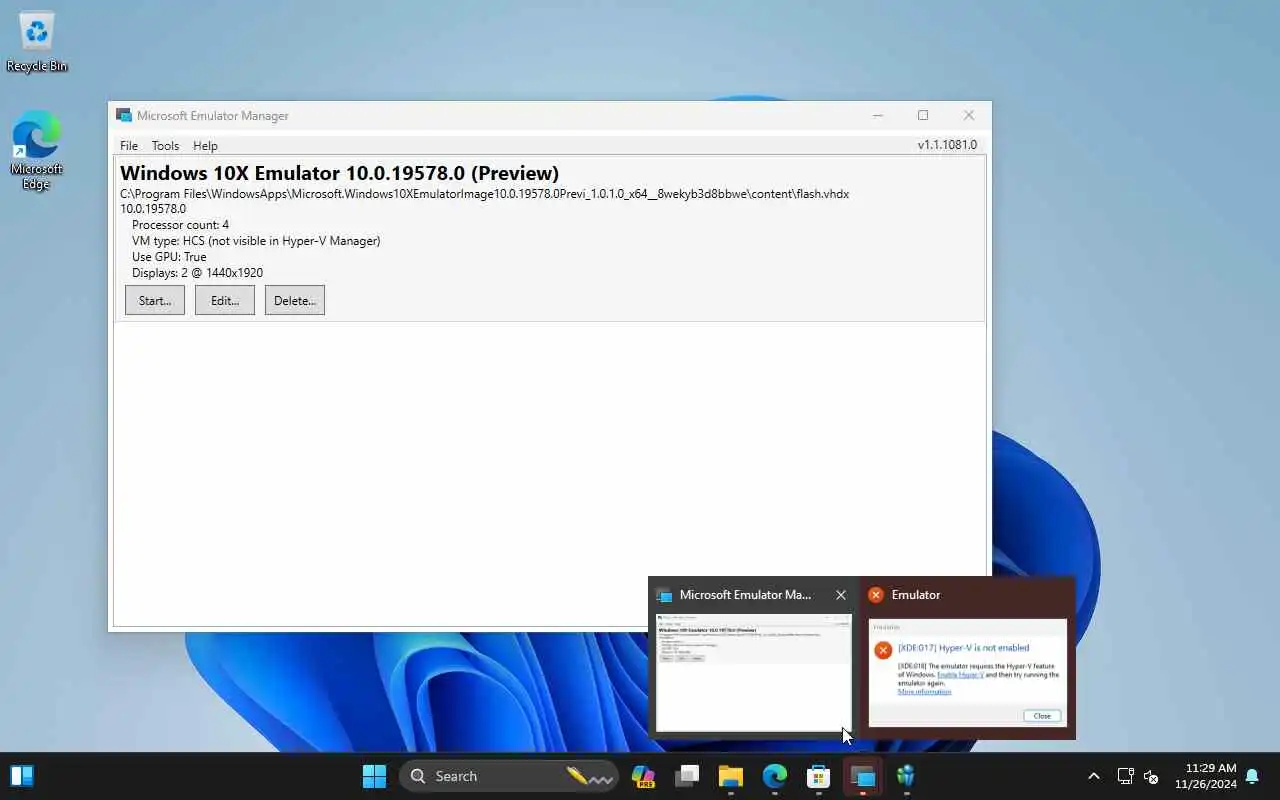Close Microsoft Emulator Manager from preview thumbnail

point(841,595)
